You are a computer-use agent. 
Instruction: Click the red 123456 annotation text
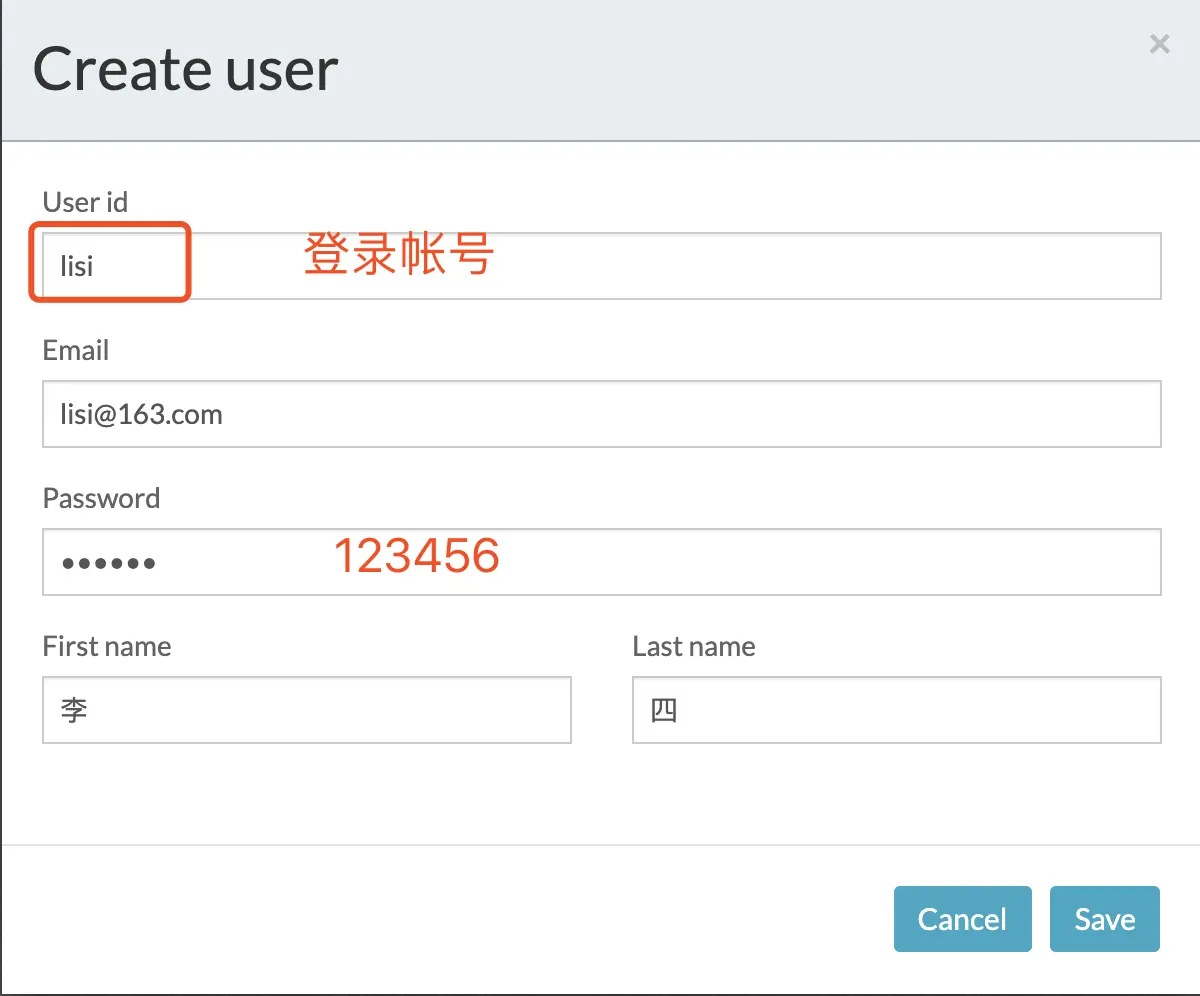click(x=416, y=555)
